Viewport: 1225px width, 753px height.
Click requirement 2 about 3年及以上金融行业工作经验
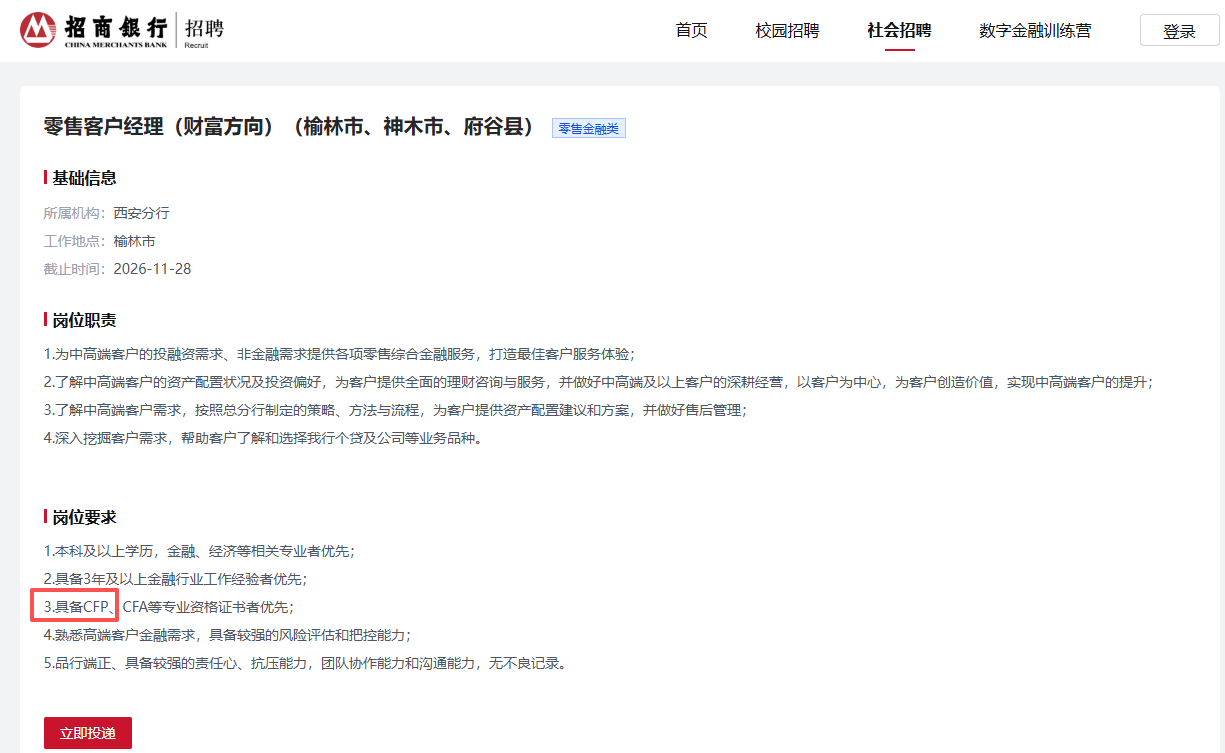[x=176, y=579]
